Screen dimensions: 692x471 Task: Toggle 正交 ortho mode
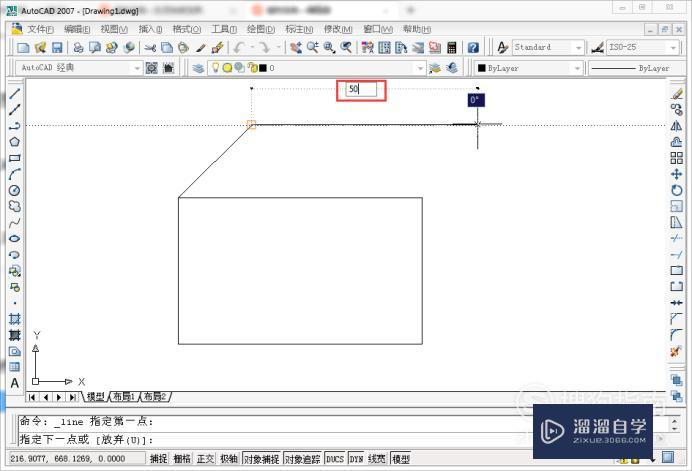(205, 459)
